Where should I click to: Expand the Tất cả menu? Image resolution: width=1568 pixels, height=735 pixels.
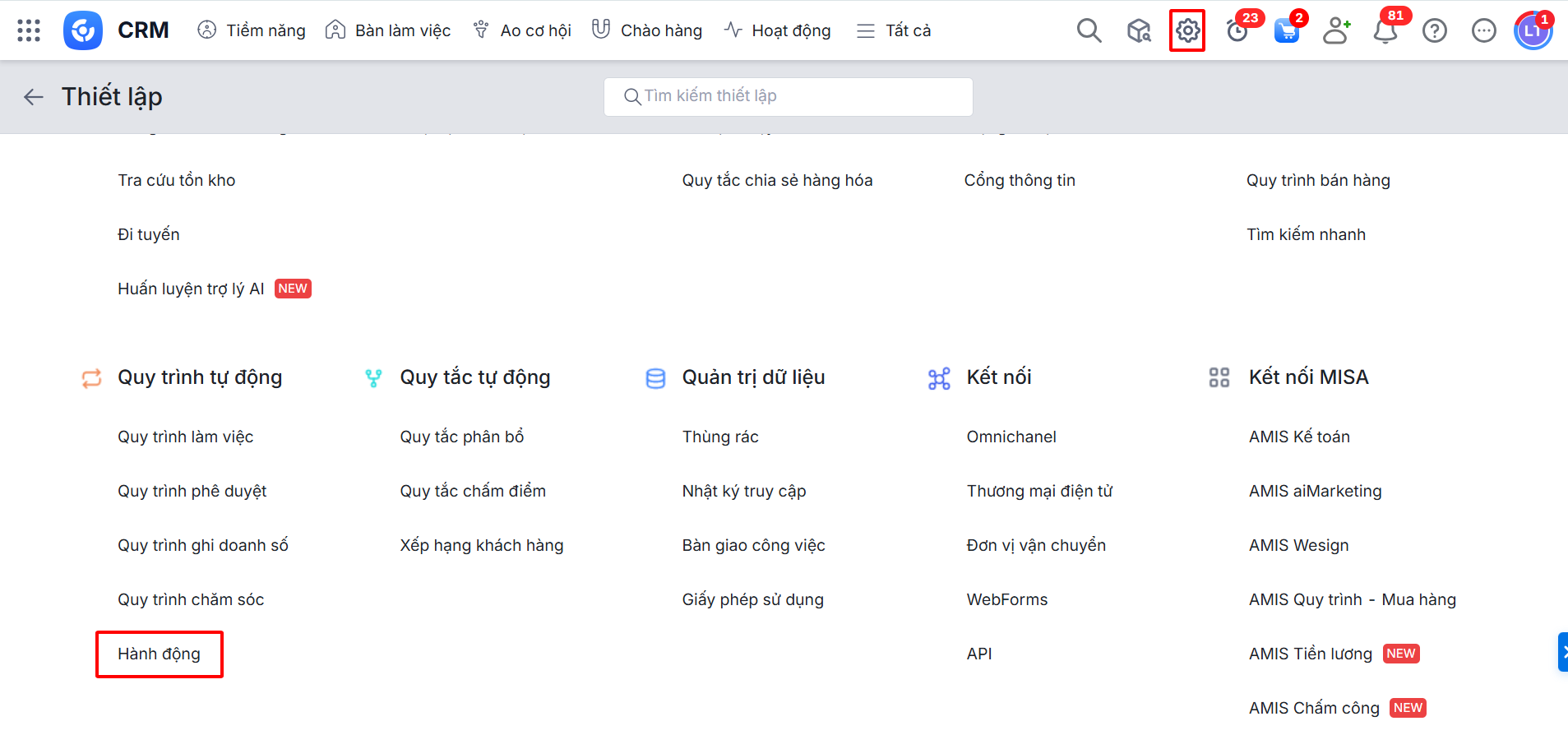point(894,30)
